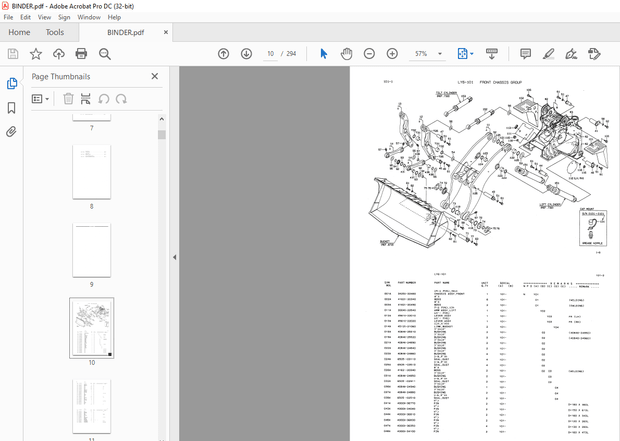The height and width of the screenshot is (441, 620).
Task: Select the arrow selection tool
Action: point(323,54)
